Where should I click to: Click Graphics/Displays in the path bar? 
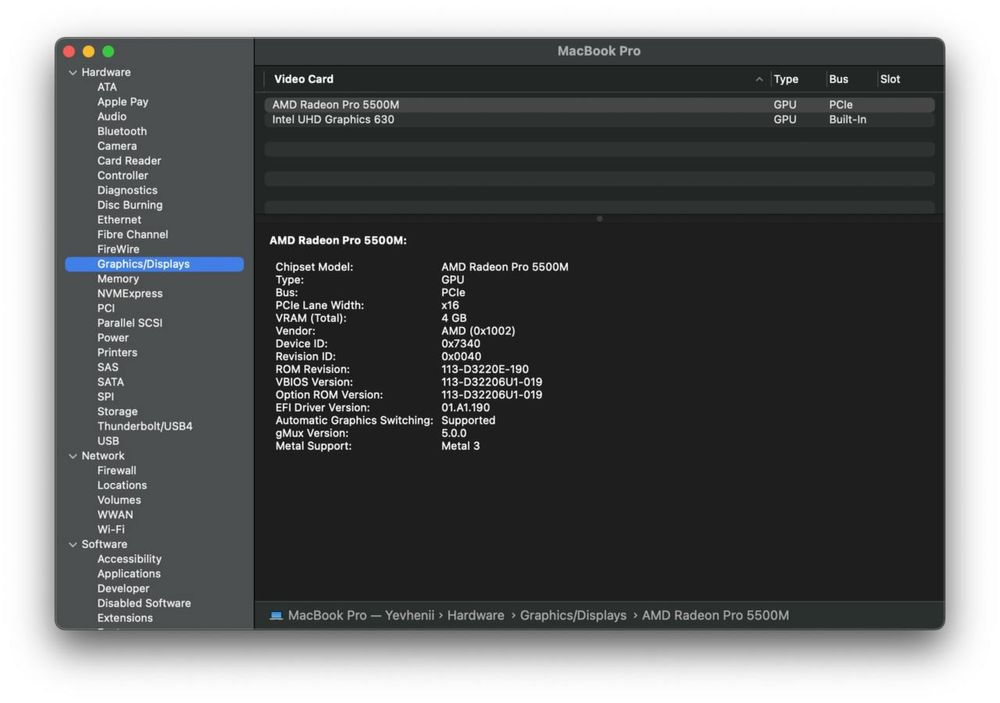coord(573,616)
